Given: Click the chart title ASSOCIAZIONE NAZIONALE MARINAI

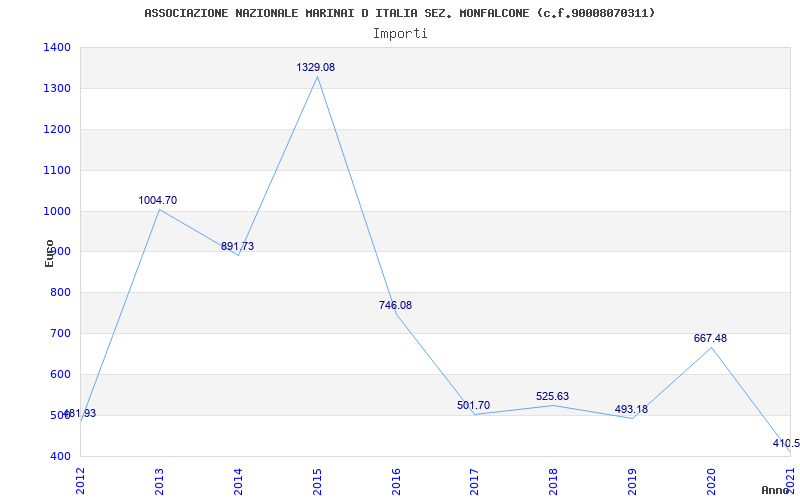Looking at the screenshot, I should tap(400, 13).
